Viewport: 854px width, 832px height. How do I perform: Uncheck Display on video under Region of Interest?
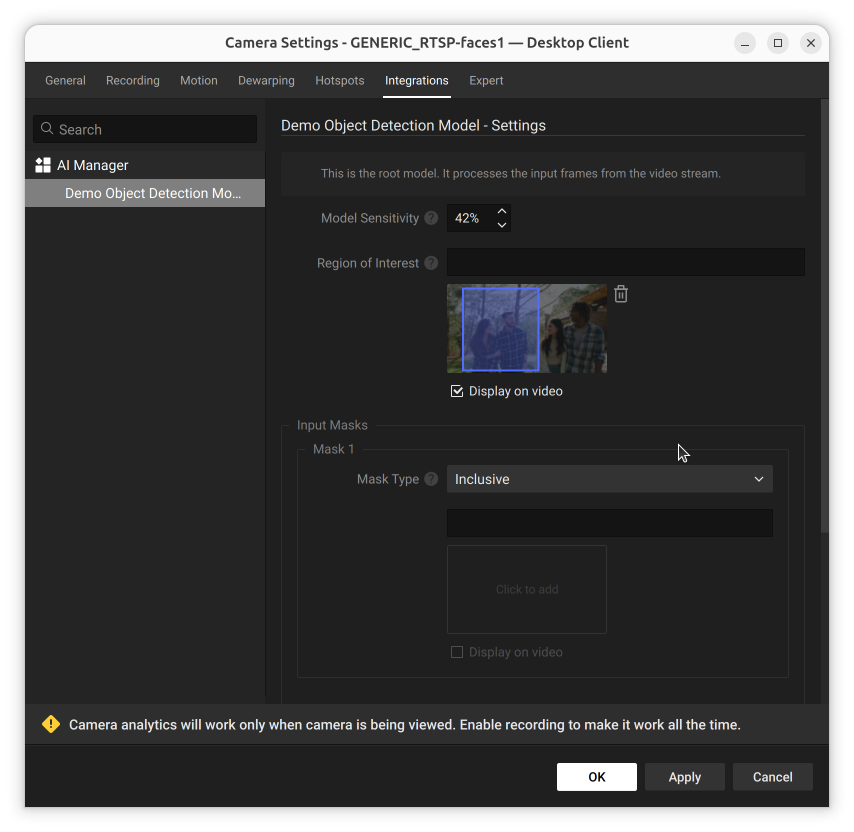457,391
